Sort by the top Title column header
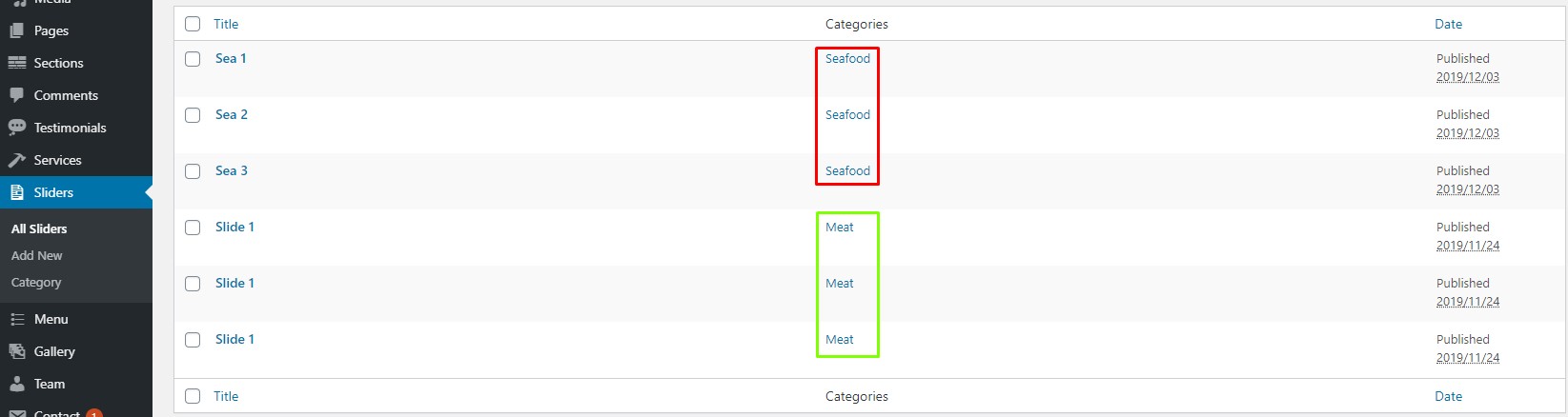 [x=226, y=24]
